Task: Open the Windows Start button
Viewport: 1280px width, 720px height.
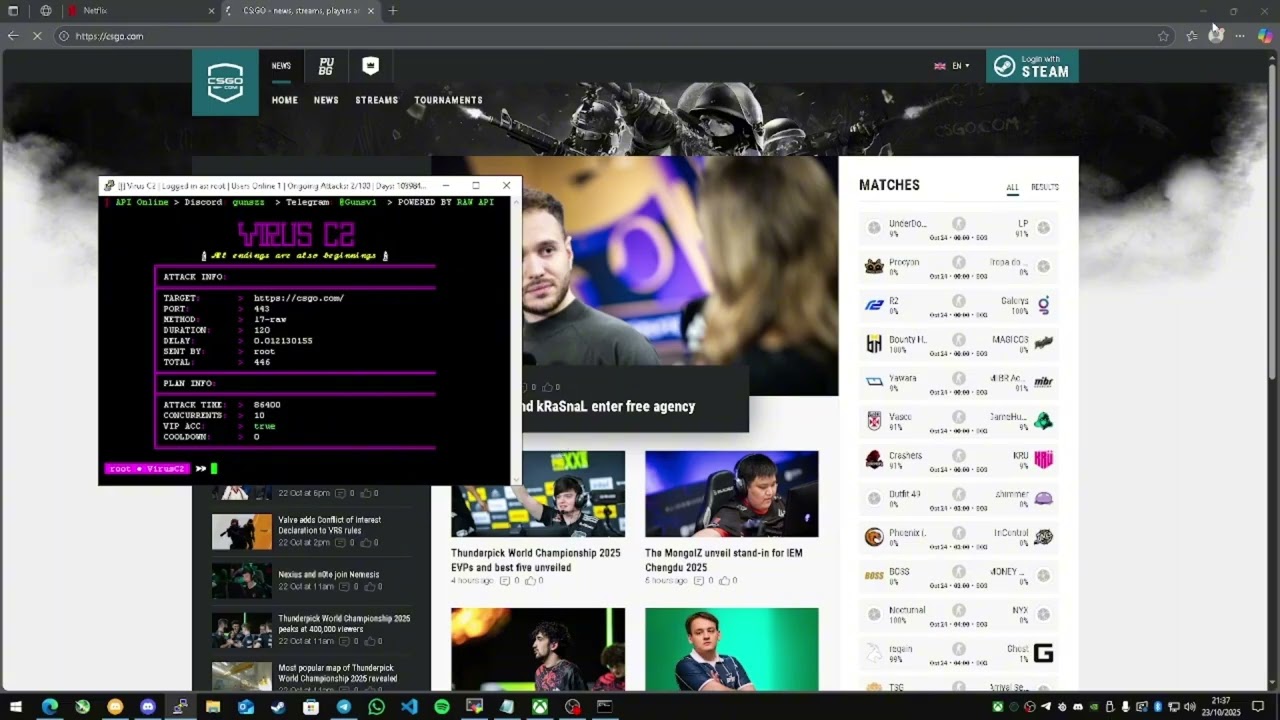Action: coord(15,707)
